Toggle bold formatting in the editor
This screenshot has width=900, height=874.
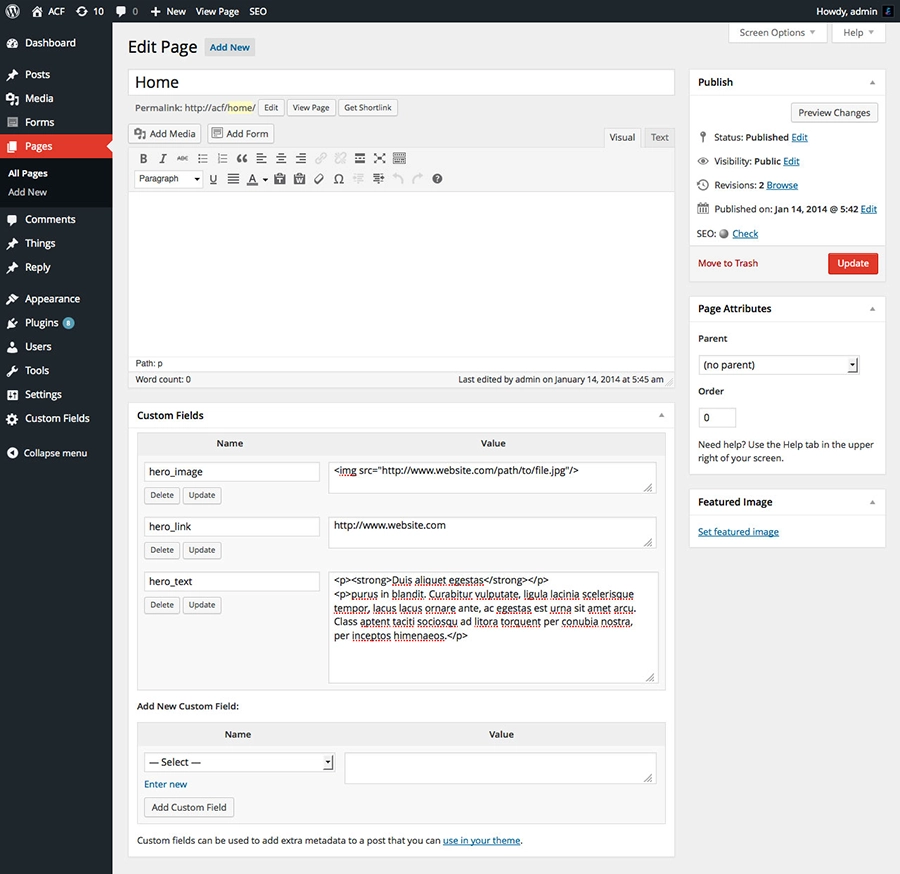point(144,158)
